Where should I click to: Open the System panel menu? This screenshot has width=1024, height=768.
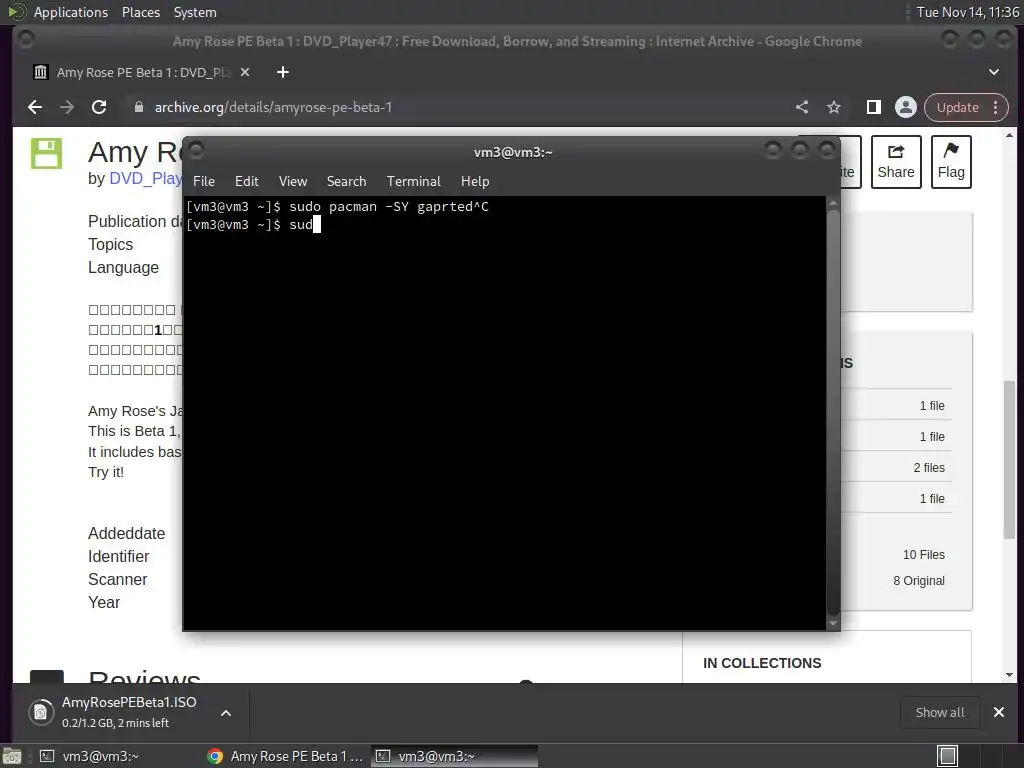[x=195, y=12]
